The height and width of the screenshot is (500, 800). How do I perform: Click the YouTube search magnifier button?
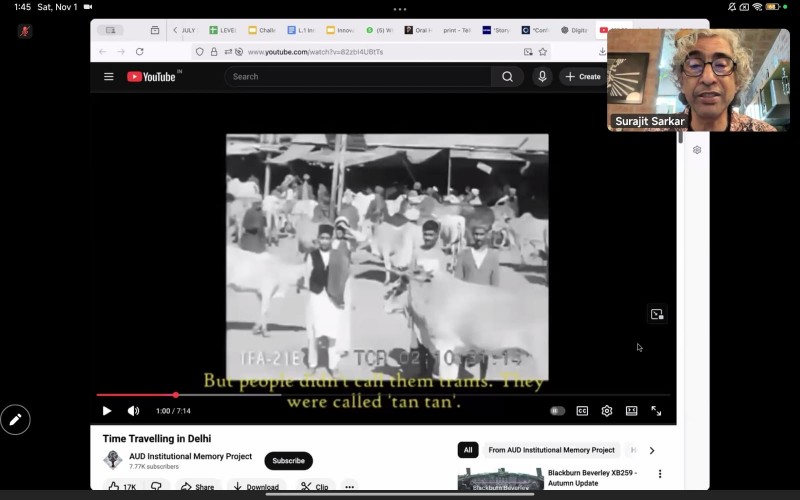[x=507, y=77]
